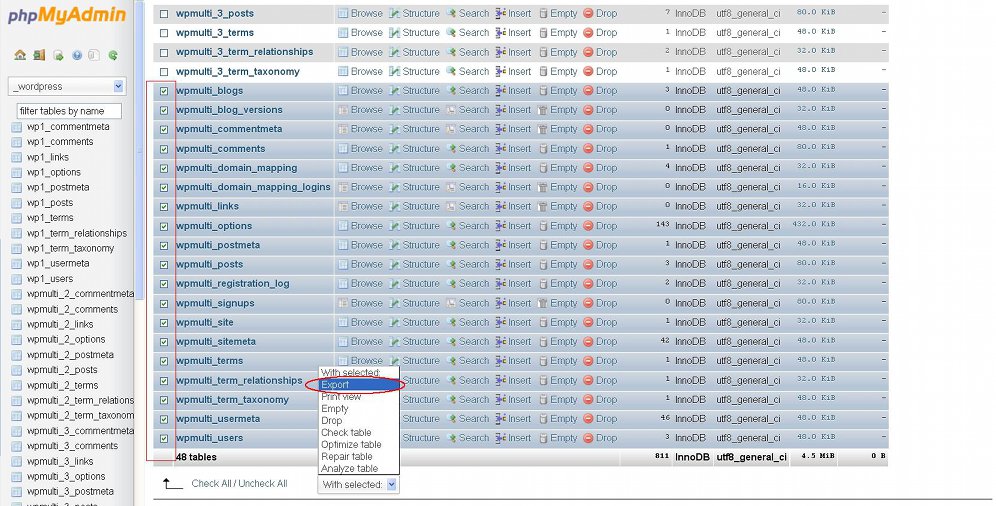Screen dimensions: 996x506
Task: Click Check All link
Action: point(212,483)
